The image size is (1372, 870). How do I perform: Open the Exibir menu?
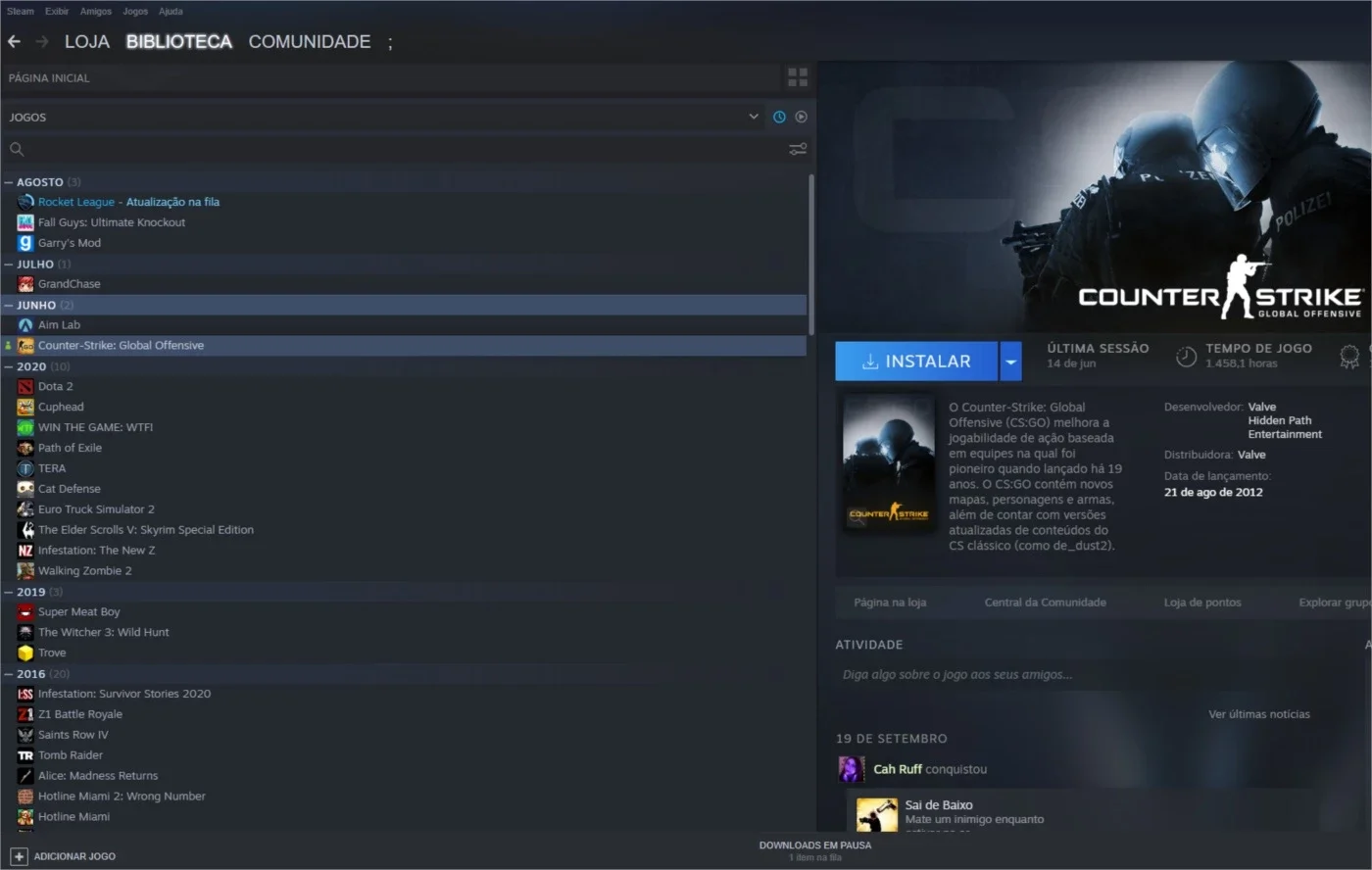57,12
